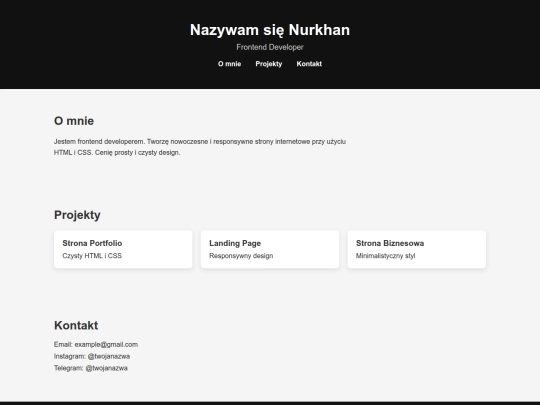Select the Email: example@gmail.com line
540x405 pixels.
[96, 344]
